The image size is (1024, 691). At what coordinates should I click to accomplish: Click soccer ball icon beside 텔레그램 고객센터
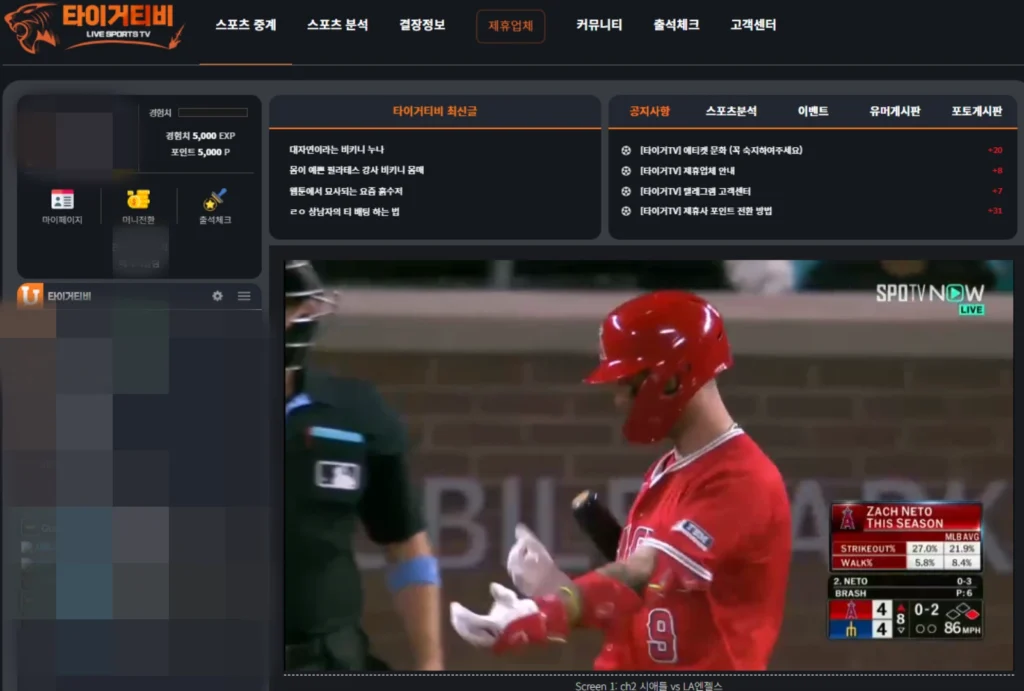(626, 191)
